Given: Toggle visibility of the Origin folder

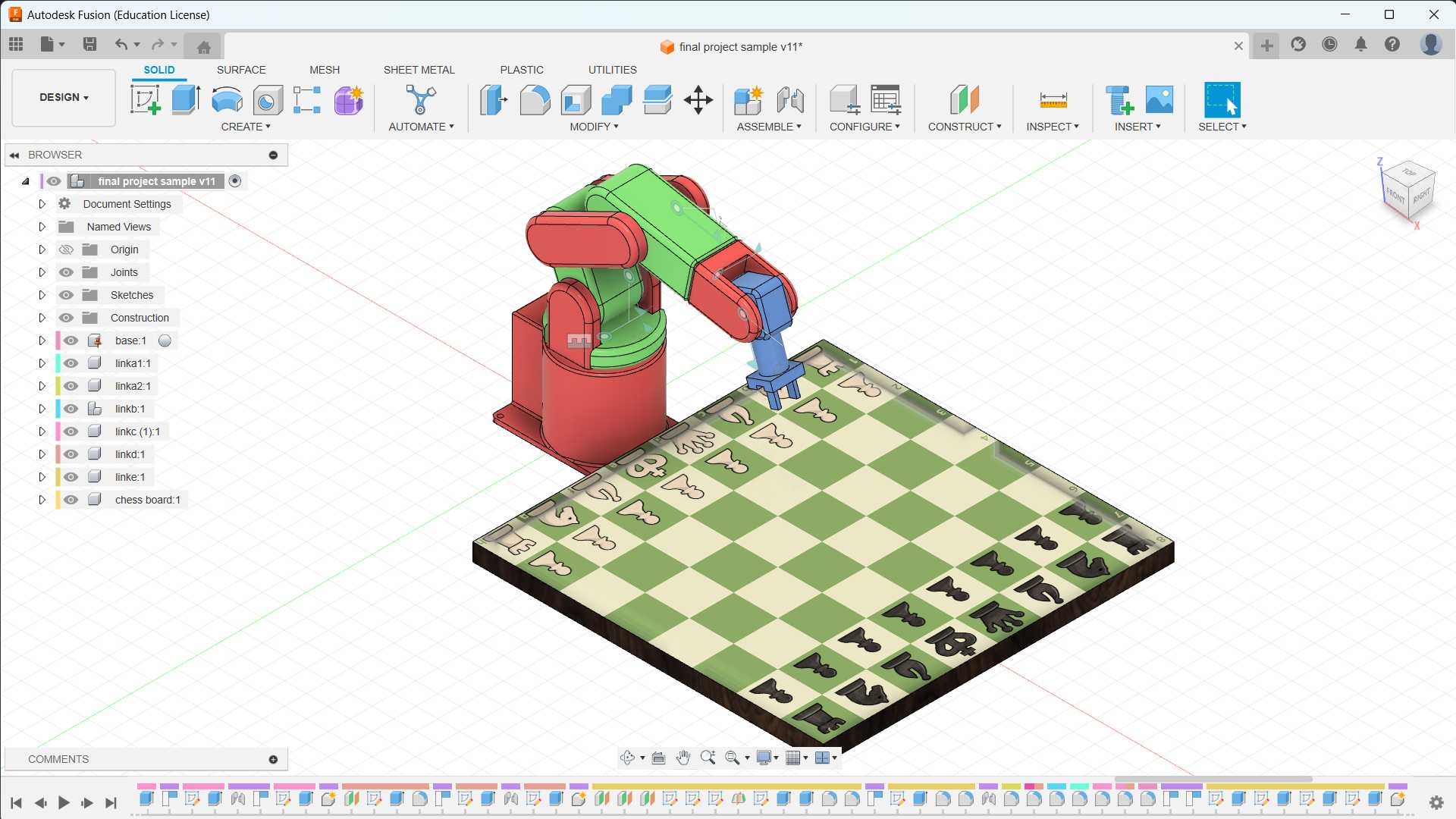Looking at the screenshot, I should 67,249.
